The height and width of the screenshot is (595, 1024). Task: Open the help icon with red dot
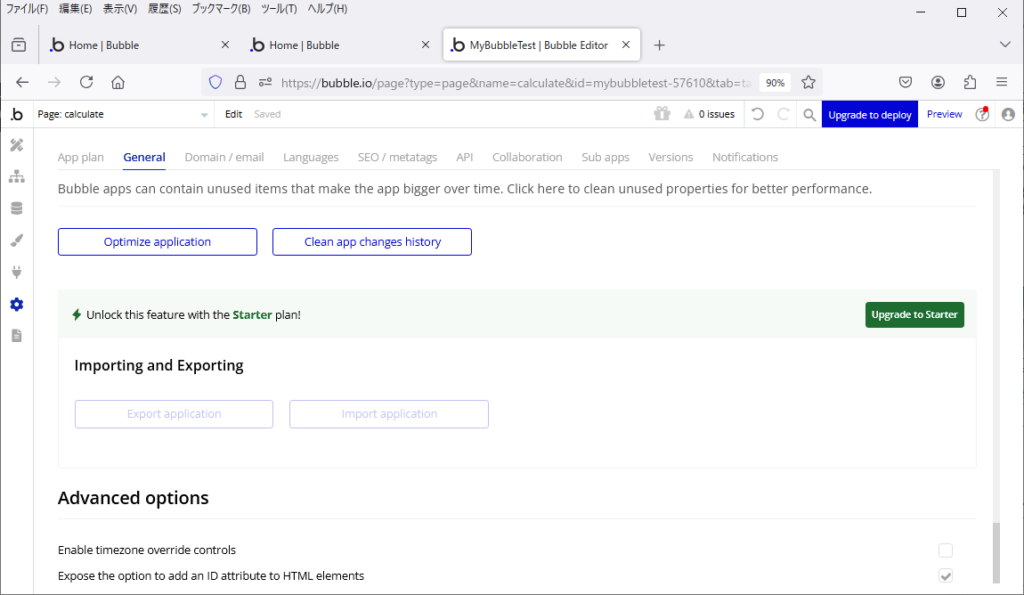tap(982, 114)
